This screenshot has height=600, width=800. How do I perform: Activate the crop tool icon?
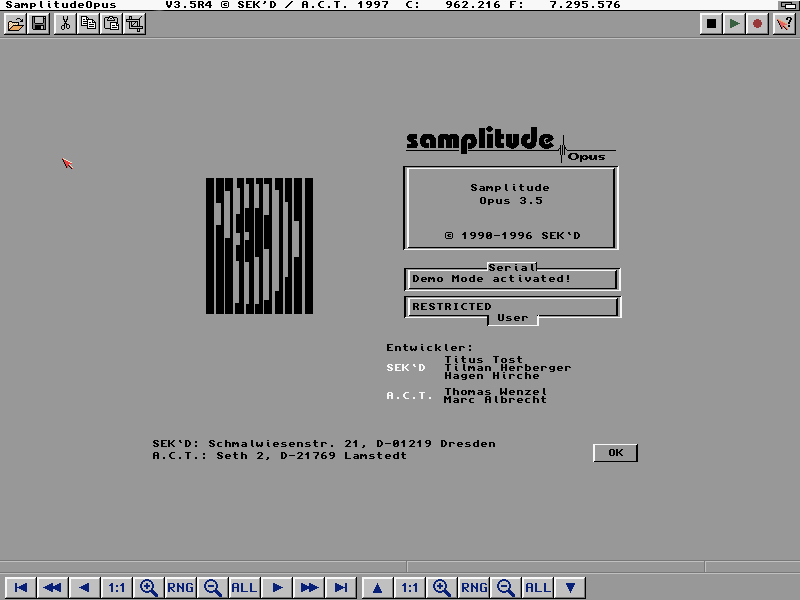[x=135, y=24]
